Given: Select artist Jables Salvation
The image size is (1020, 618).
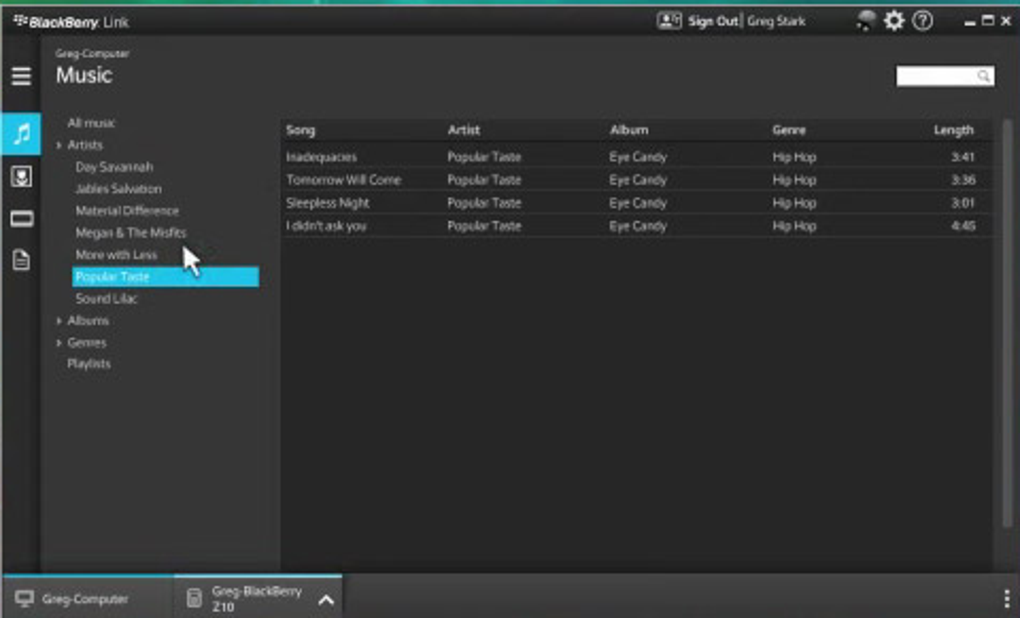Looking at the screenshot, I should coord(118,189).
